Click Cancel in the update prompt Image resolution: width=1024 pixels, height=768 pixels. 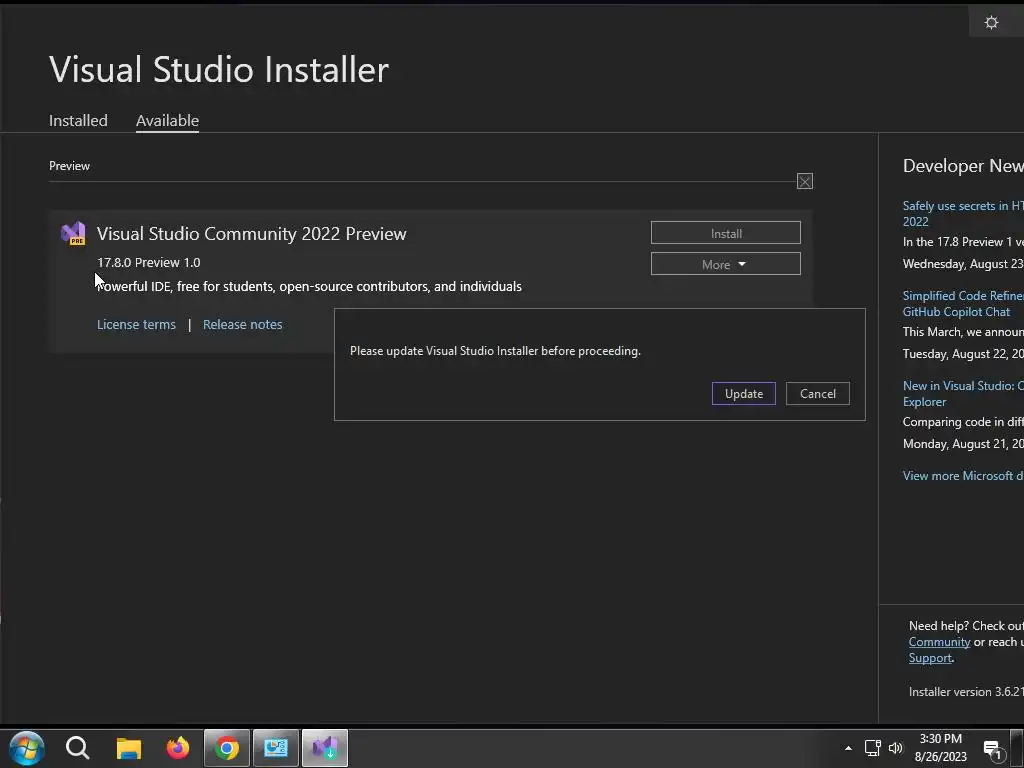pyautogui.click(x=818, y=394)
